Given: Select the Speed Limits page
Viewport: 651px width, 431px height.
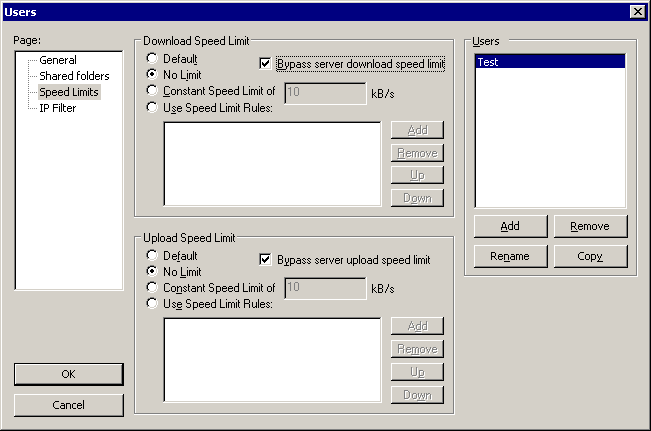Looking at the screenshot, I should point(69,92).
